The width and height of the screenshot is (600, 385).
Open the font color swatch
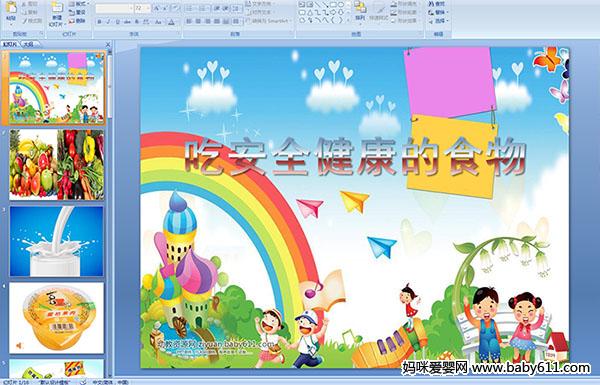[172, 22]
